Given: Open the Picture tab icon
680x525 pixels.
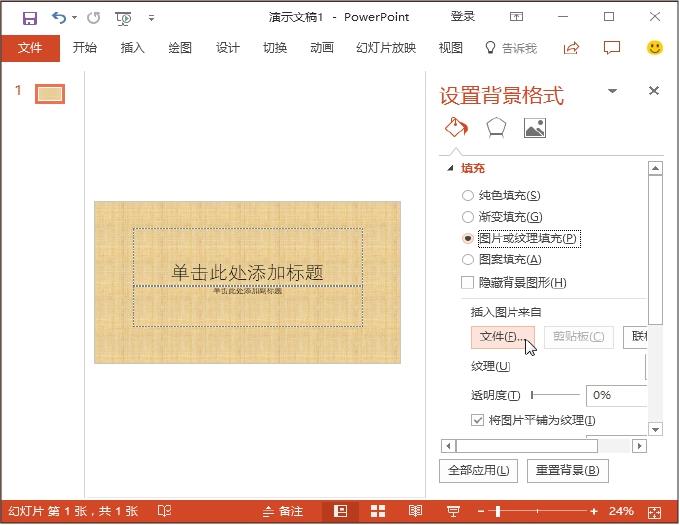Looking at the screenshot, I should [535, 128].
